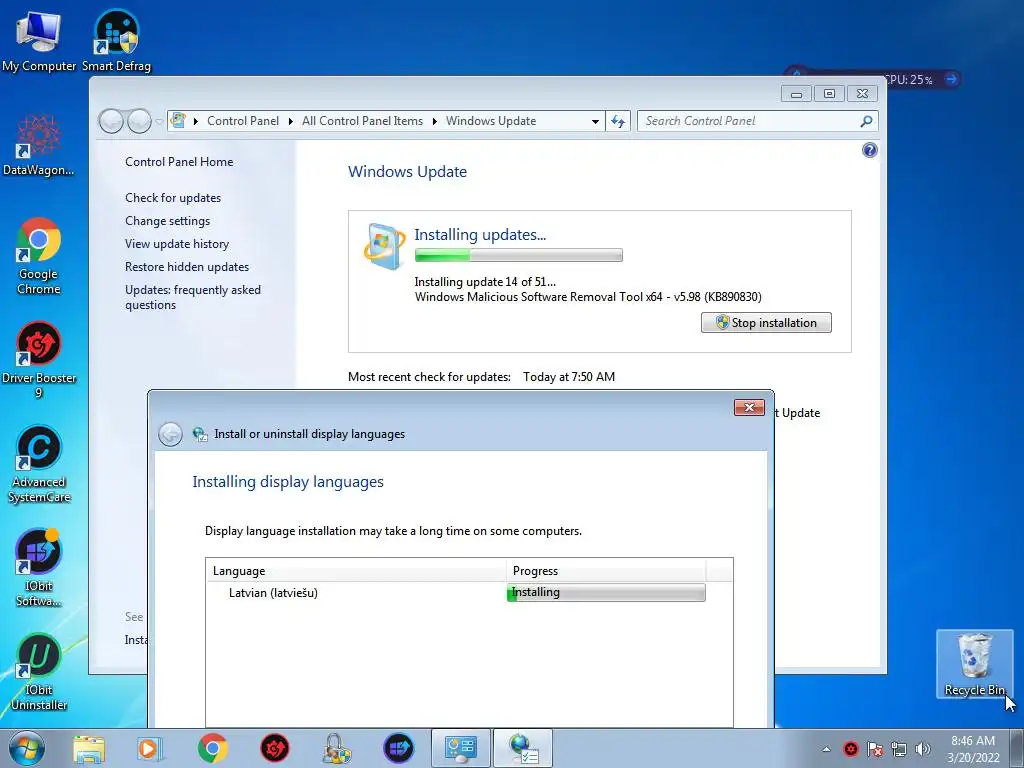Launch Smart Defrag desktop shortcut

(116, 40)
